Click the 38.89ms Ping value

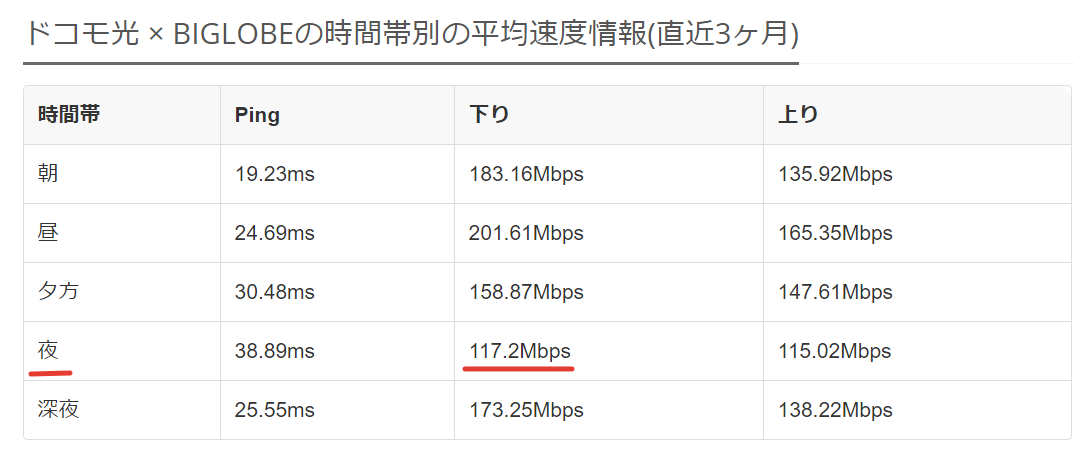tap(275, 351)
